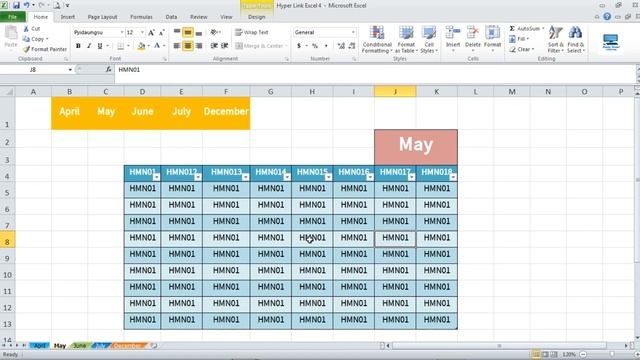Viewport: 640px width, 360px height.
Task: Switch to the Insert ribbon tab
Action: tap(67, 17)
